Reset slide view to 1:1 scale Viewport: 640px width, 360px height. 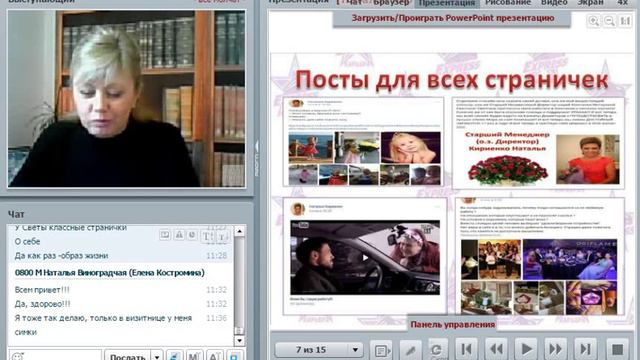coord(625,21)
